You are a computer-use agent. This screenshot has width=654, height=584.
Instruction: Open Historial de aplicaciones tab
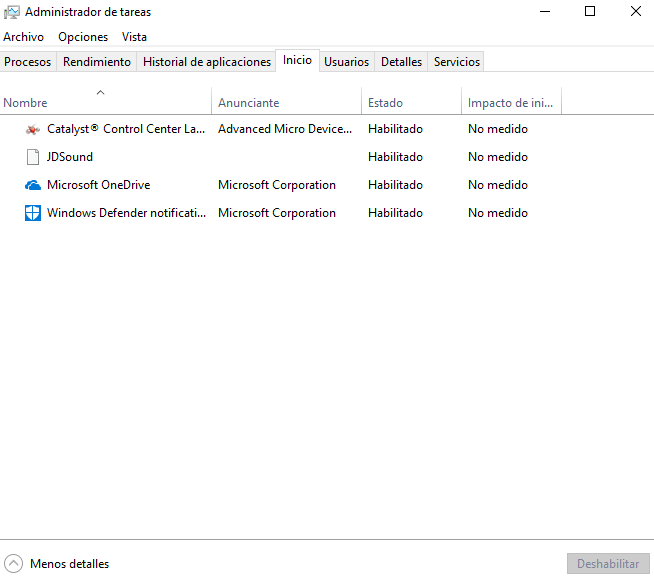(207, 62)
